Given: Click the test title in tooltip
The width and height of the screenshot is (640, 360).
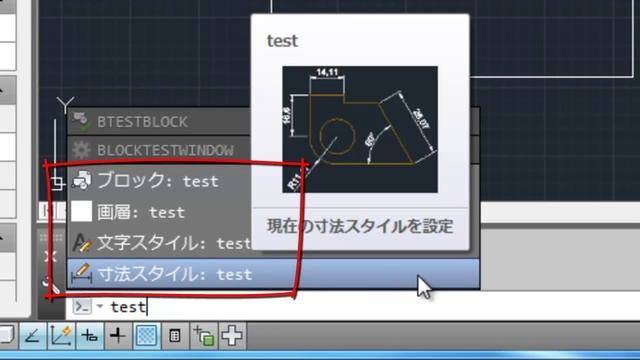Looking at the screenshot, I should [x=282, y=41].
